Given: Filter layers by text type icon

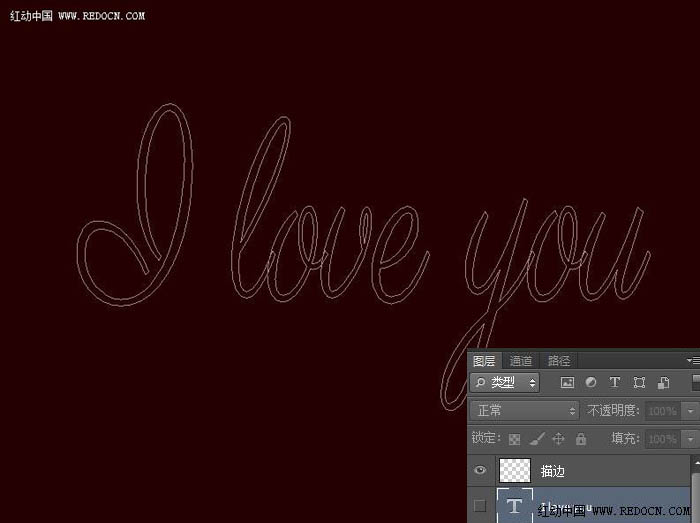Looking at the screenshot, I should [x=615, y=382].
